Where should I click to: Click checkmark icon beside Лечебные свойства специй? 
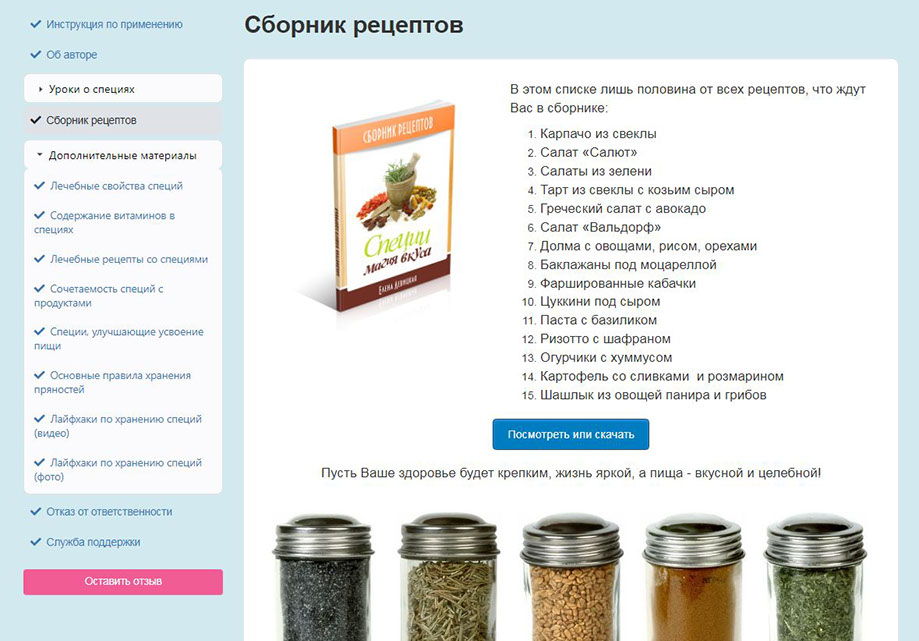click(x=39, y=186)
